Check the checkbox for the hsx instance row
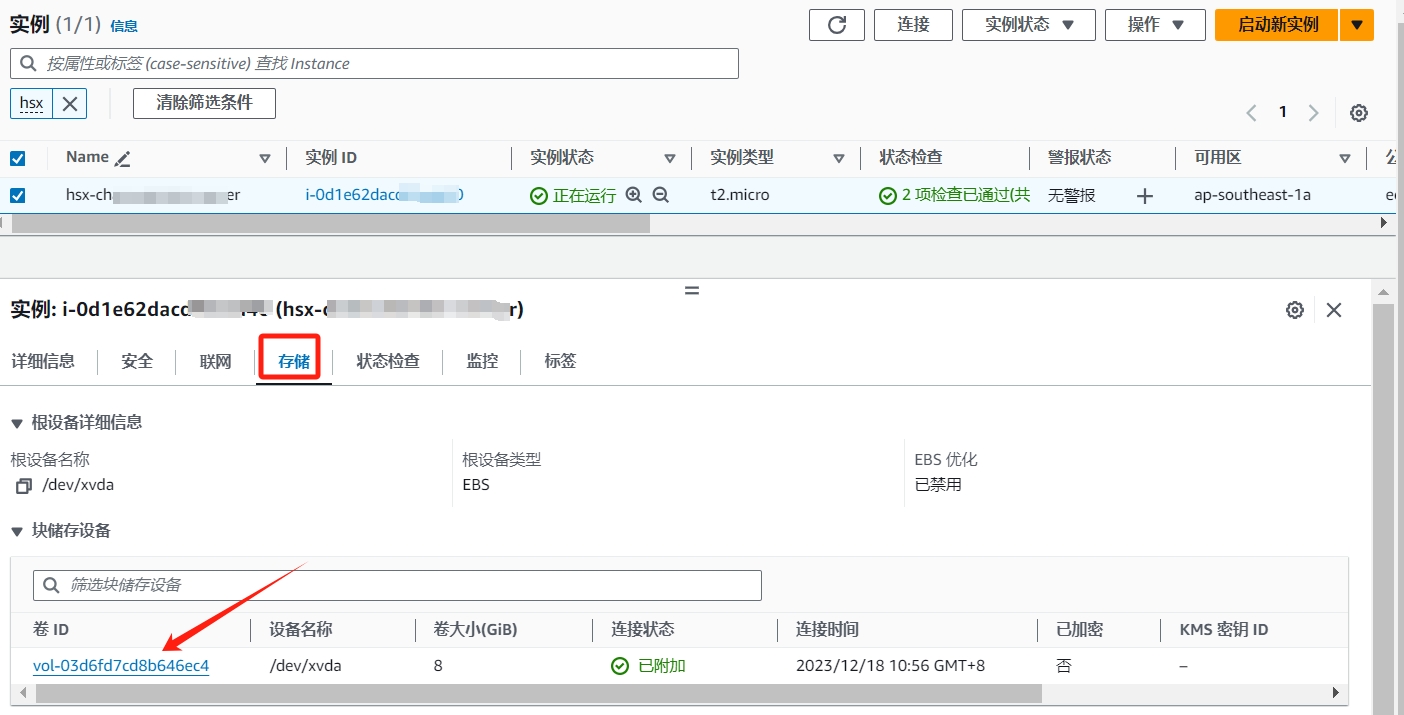The image size is (1404, 715). (x=16, y=195)
